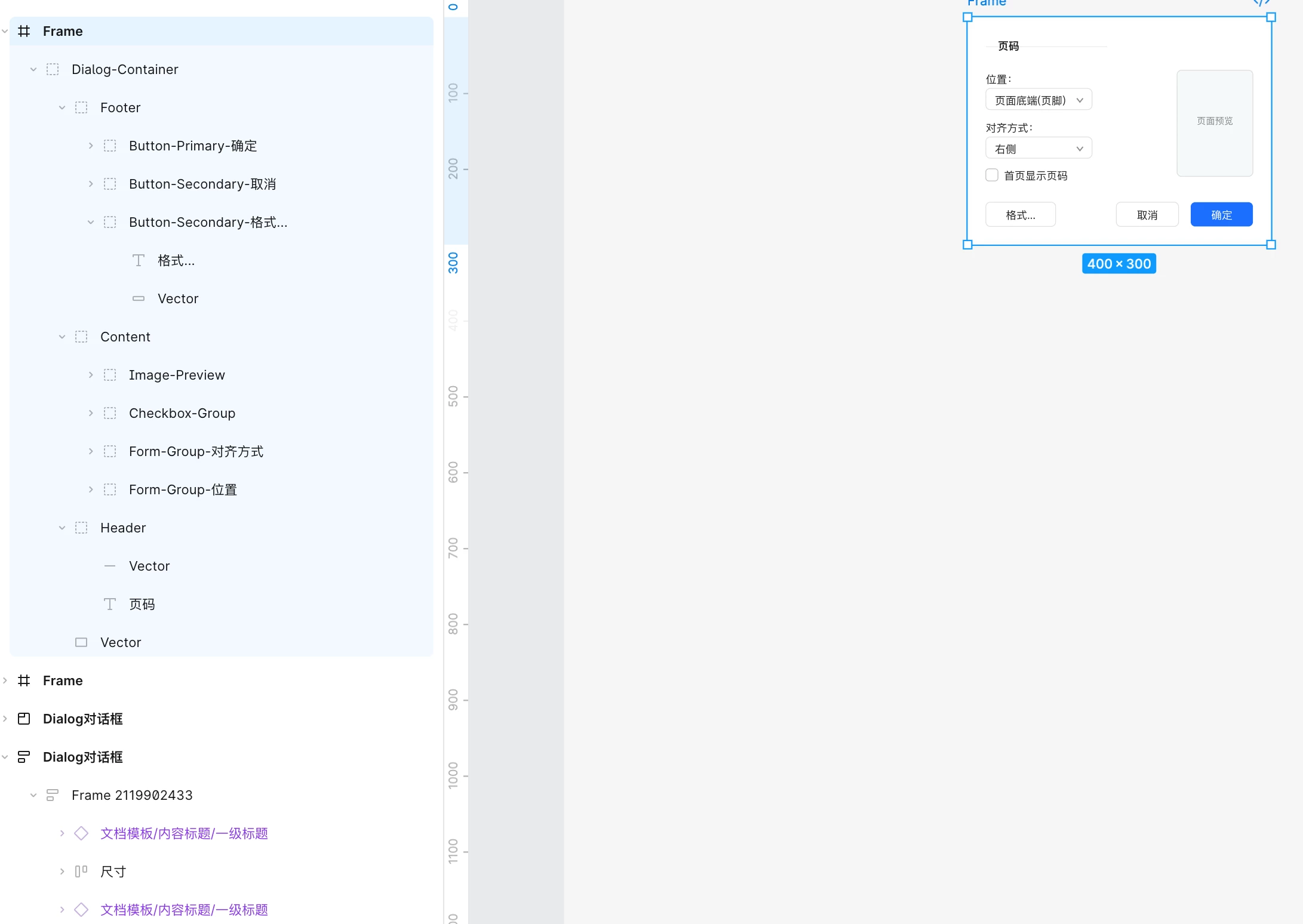
Task: Open 页面底端(页脚) position dropdown
Action: pyautogui.click(x=1038, y=100)
